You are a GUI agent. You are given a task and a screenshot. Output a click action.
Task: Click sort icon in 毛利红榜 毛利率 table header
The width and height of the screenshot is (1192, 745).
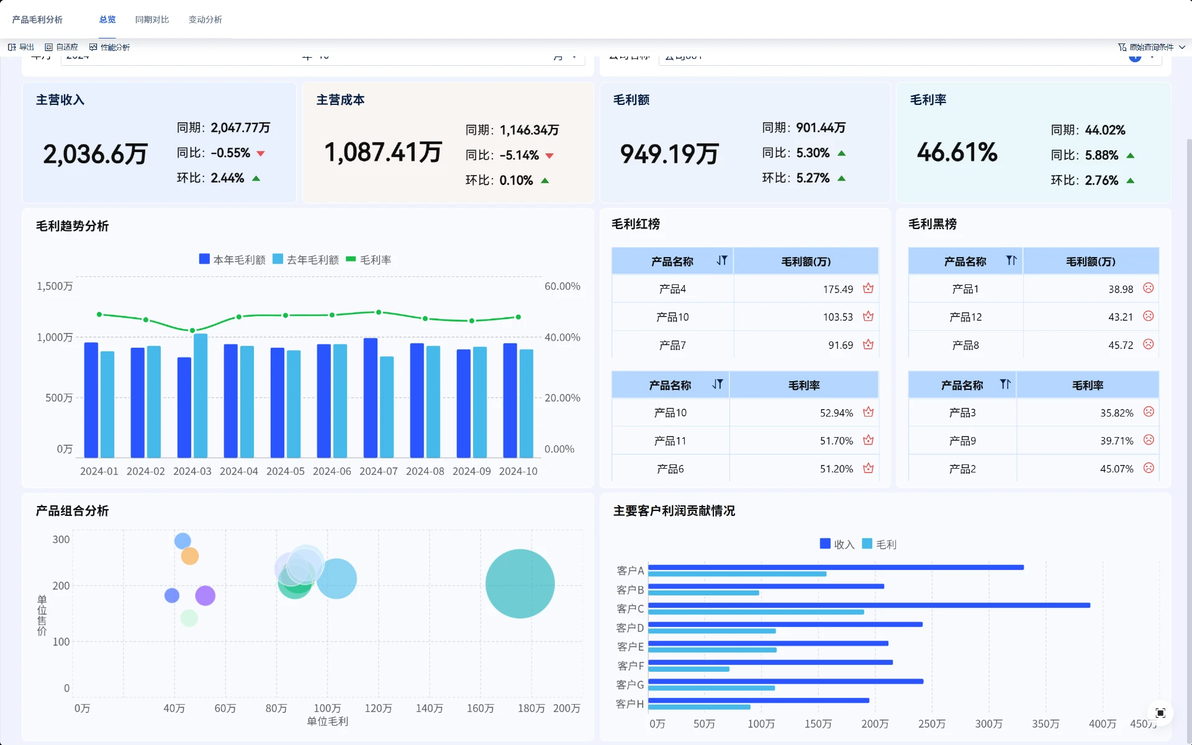(718, 385)
